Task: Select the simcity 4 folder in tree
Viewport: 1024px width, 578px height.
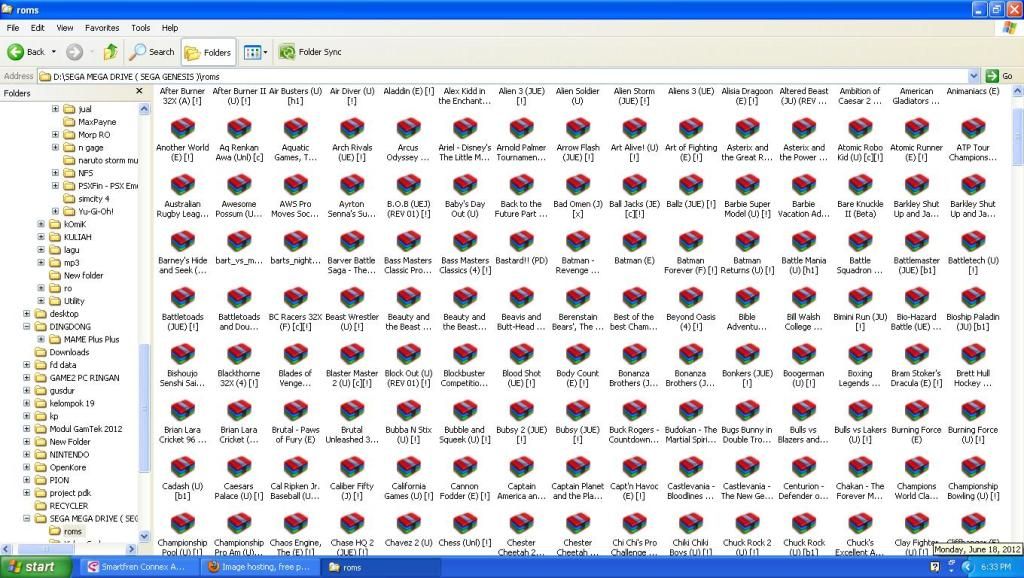Action: pyautogui.click(x=93, y=199)
